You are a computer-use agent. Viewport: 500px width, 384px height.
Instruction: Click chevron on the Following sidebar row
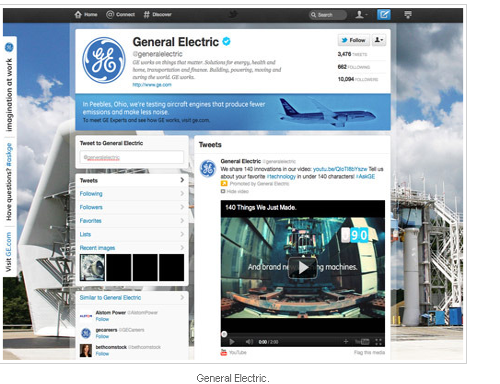tap(182, 193)
